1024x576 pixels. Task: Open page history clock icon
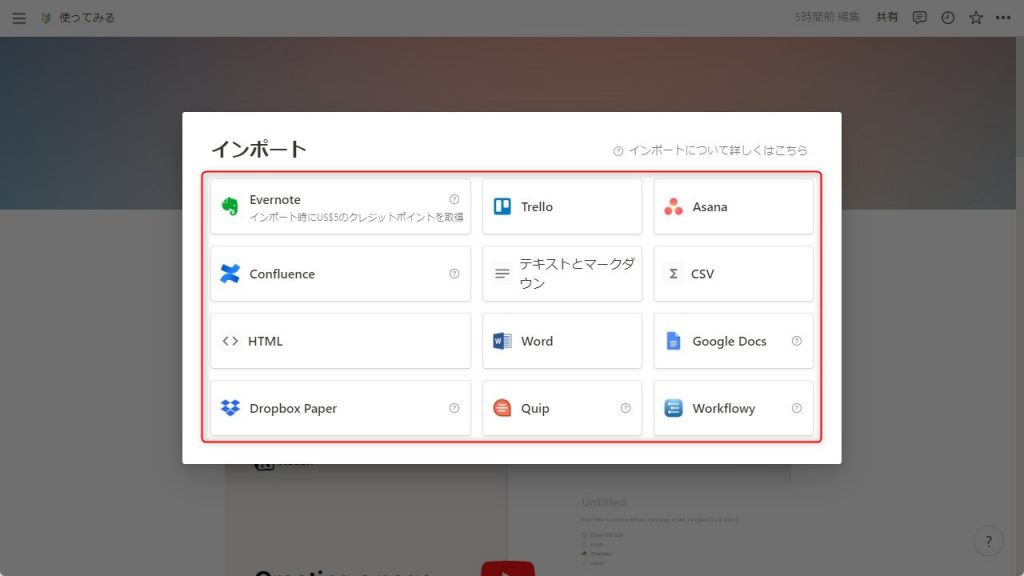point(948,18)
